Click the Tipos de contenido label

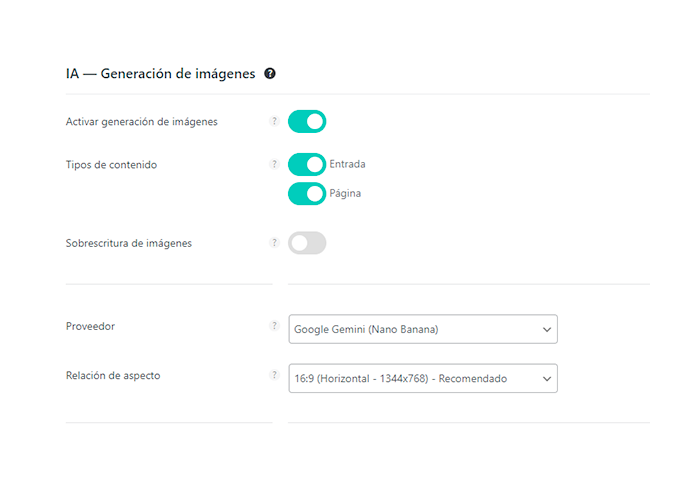pos(111,165)
